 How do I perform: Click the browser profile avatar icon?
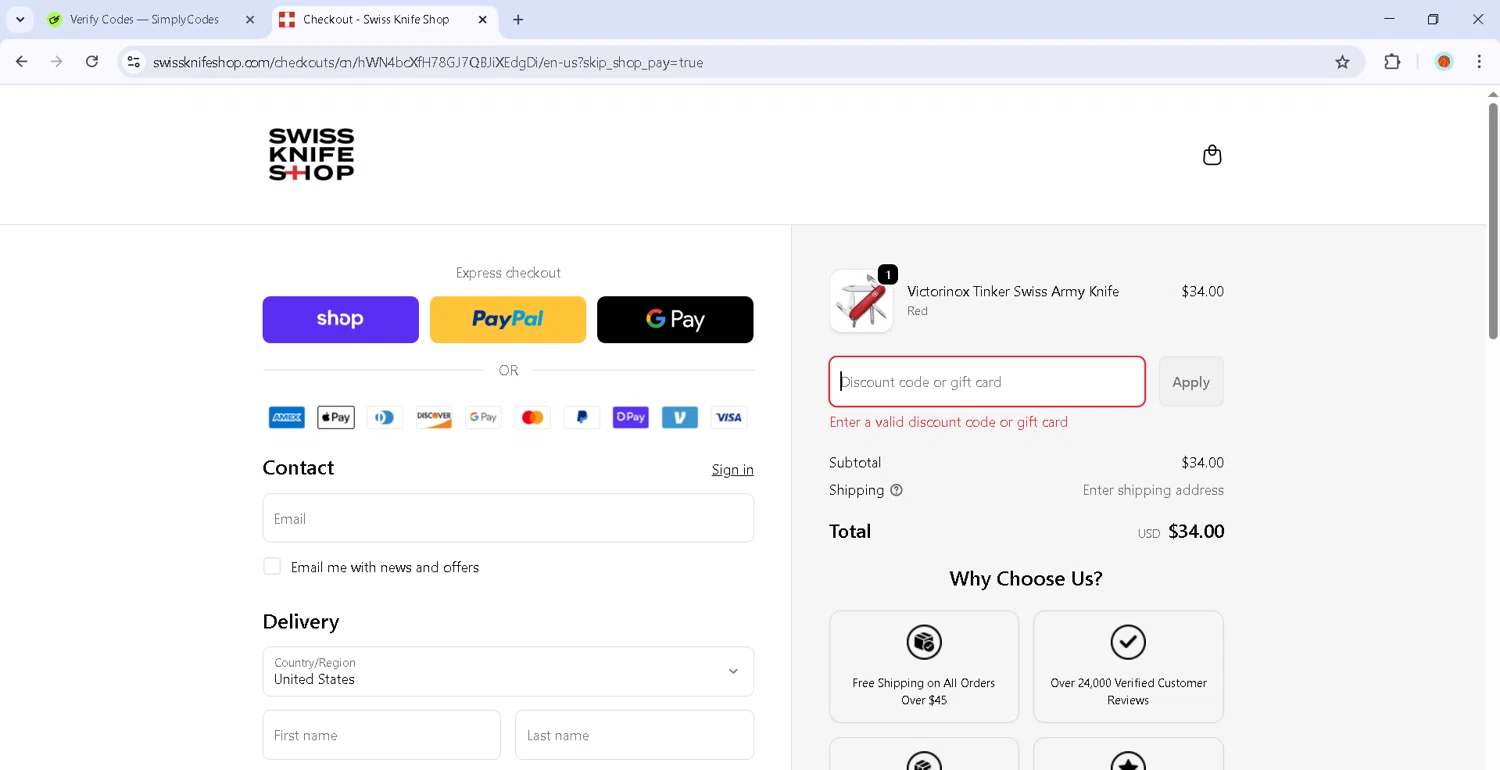[x=1443, y=62]
